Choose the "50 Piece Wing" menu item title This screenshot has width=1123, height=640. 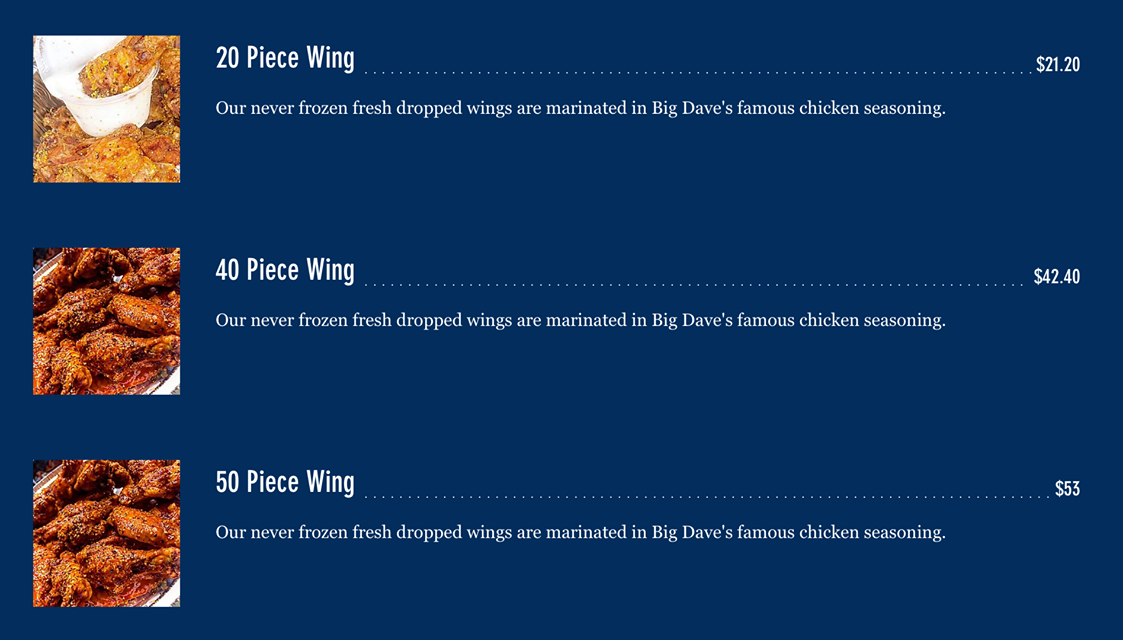[x=285, y=482]
